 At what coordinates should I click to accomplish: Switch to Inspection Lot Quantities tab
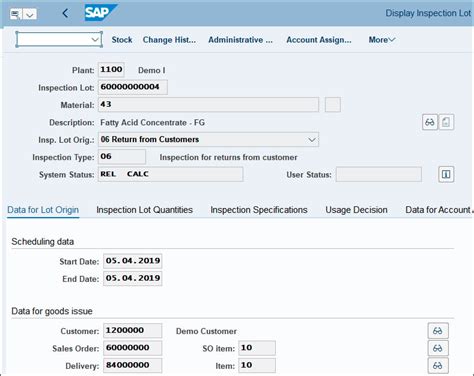(144, 210)
